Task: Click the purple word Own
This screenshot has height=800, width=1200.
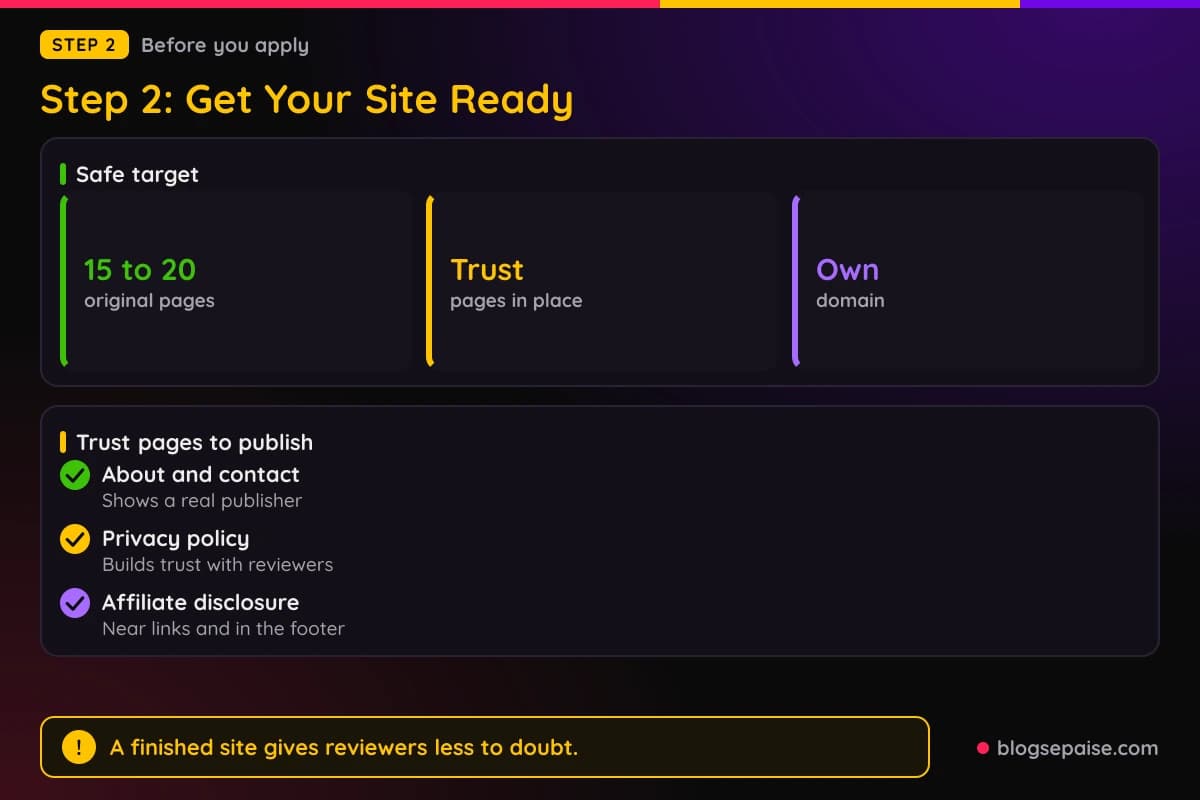Action: [x=847, y=270]
